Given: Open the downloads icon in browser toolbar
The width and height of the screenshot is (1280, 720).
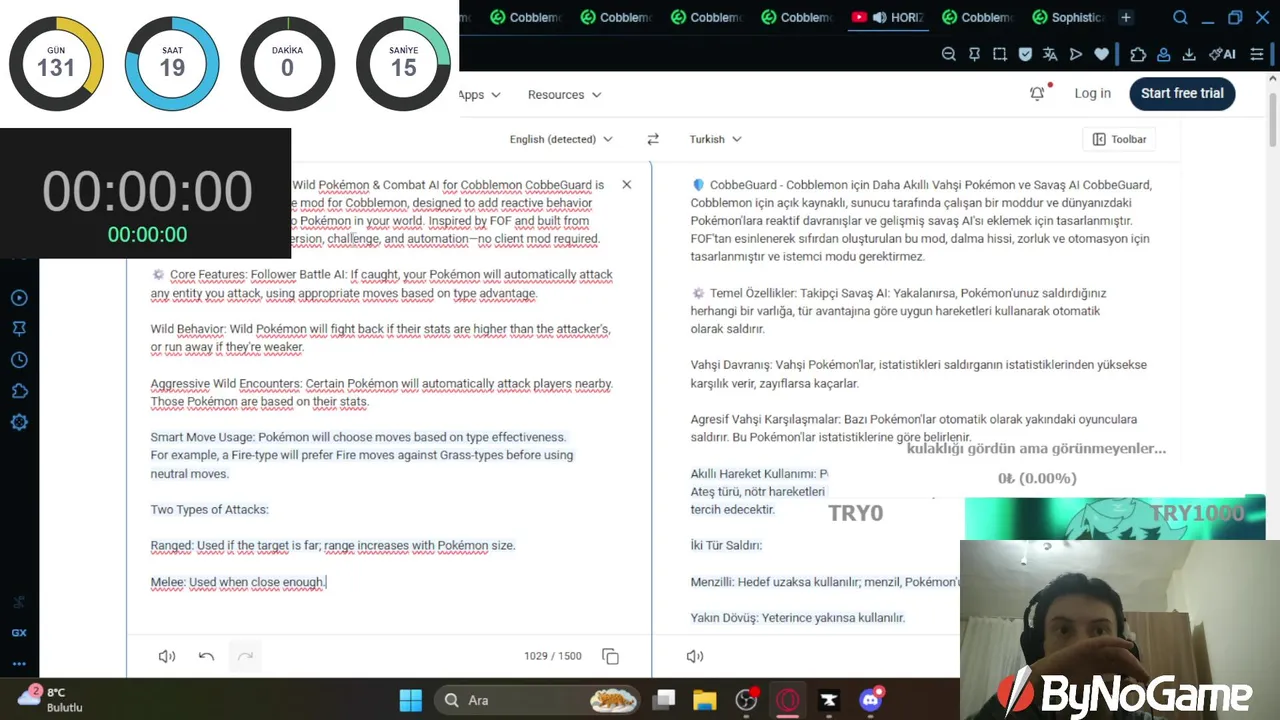Looking at the screenshot, I should (x=1189, y=55).
